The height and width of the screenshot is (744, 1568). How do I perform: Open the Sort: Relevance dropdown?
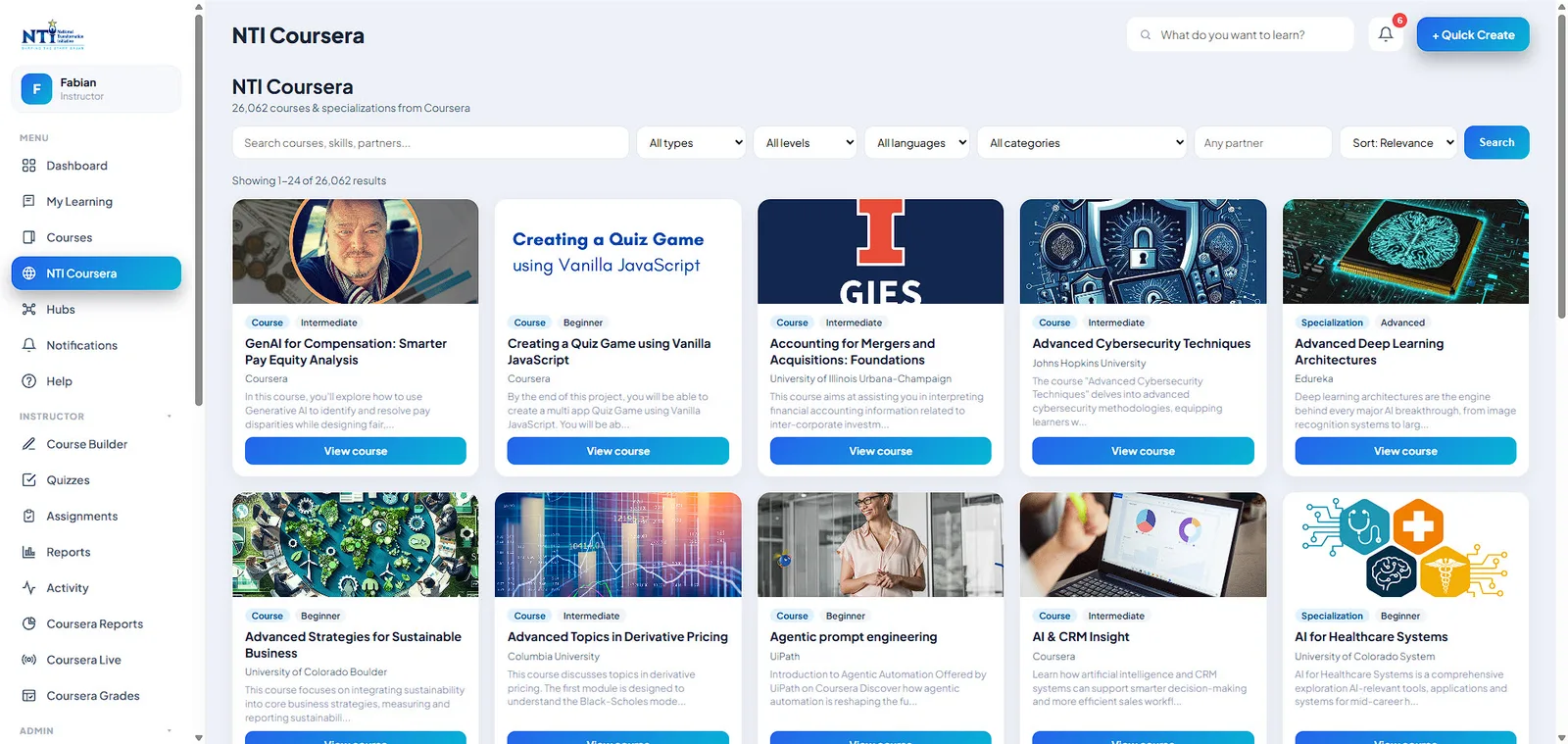[x=1398, y=142]
